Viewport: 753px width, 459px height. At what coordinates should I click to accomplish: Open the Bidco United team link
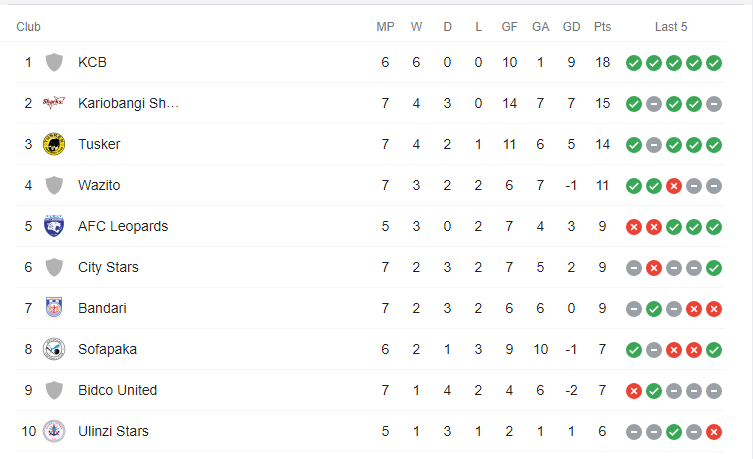118,390
